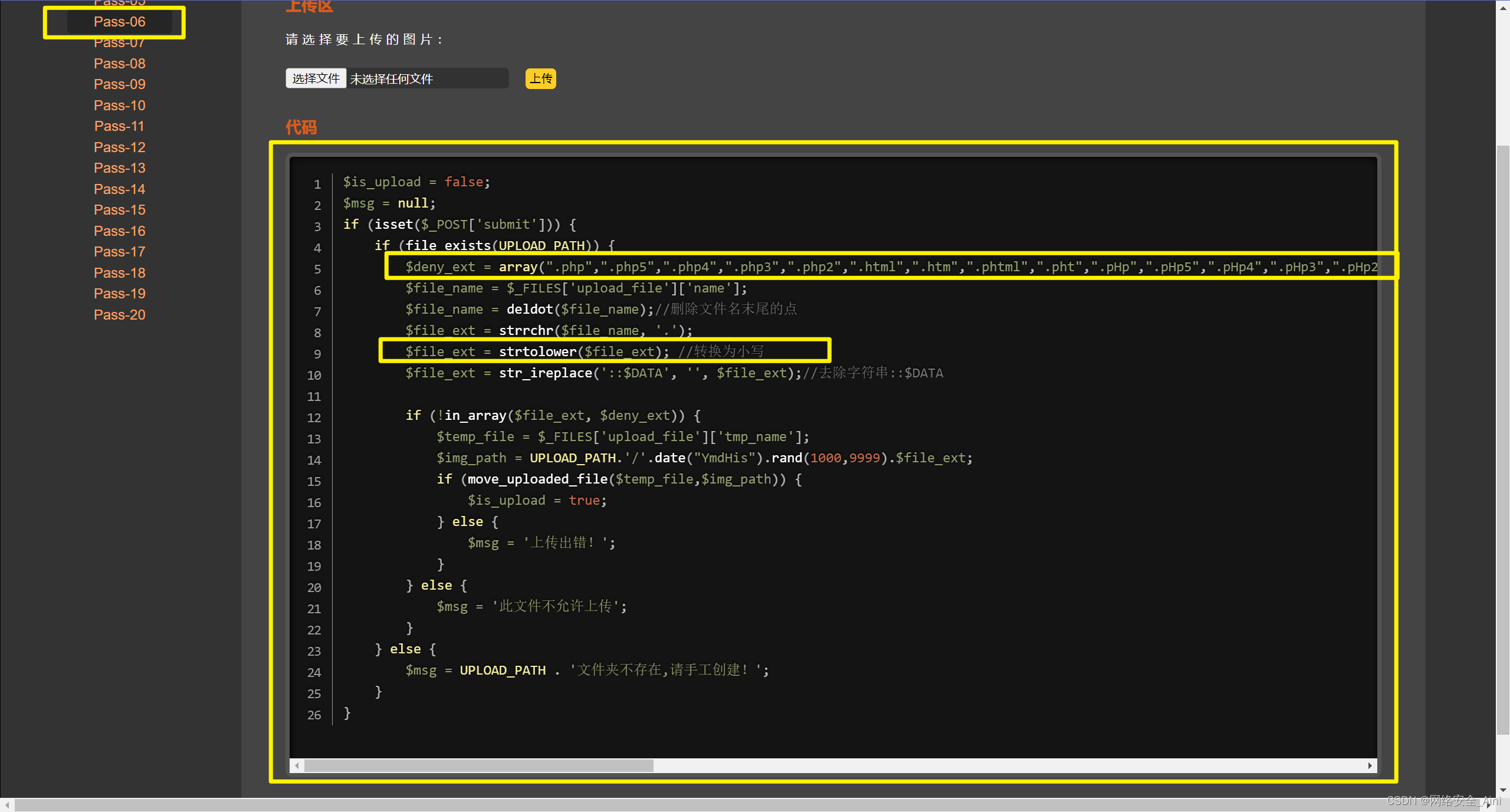Screen dimensions: 1510x812
Task: Navigate to Pass-11
Action: coord(119,126)
